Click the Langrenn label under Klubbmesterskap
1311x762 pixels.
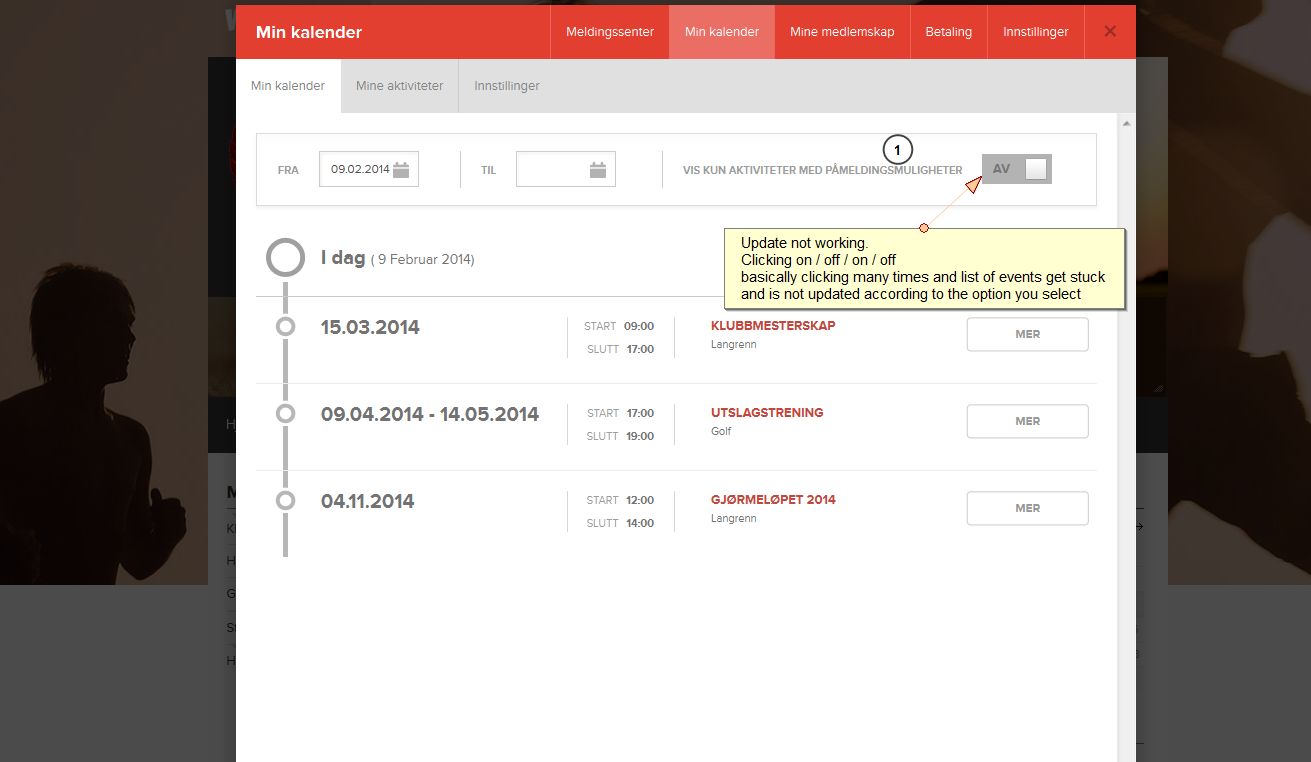click(x=734, y=345)
